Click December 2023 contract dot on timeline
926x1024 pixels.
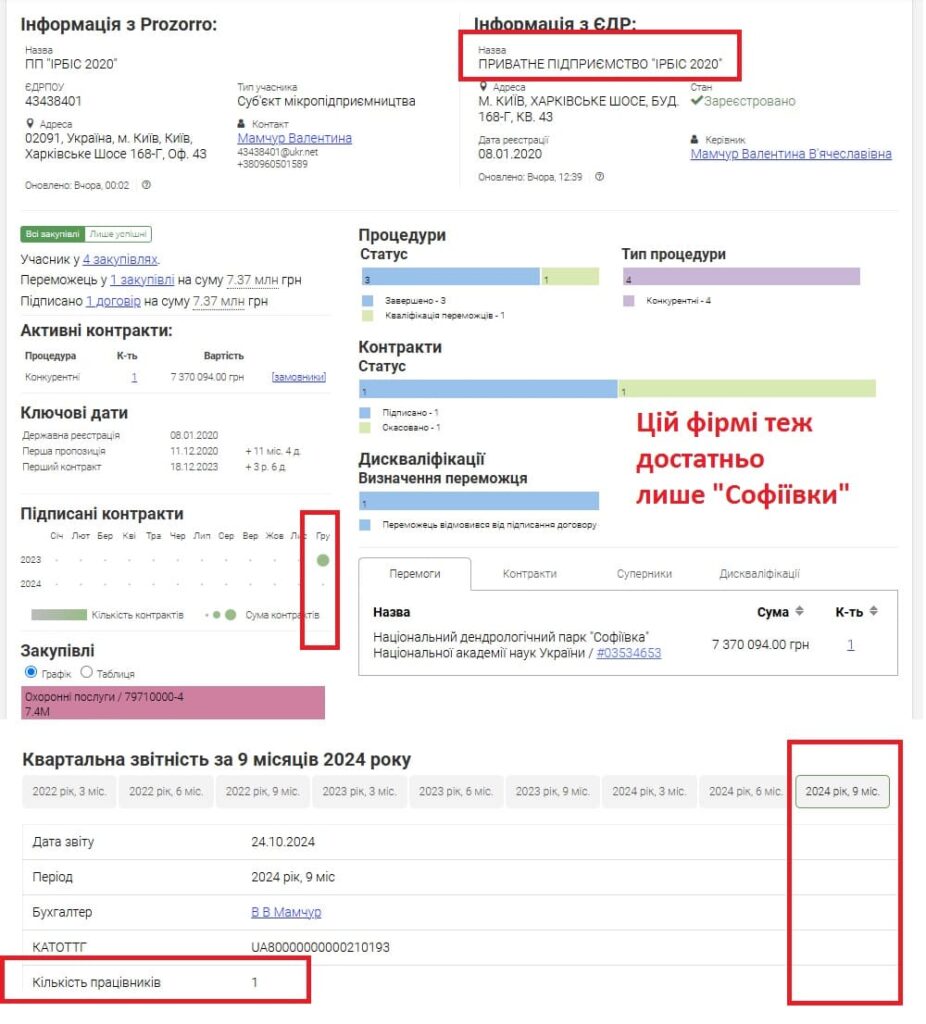(x=322, y=560)
